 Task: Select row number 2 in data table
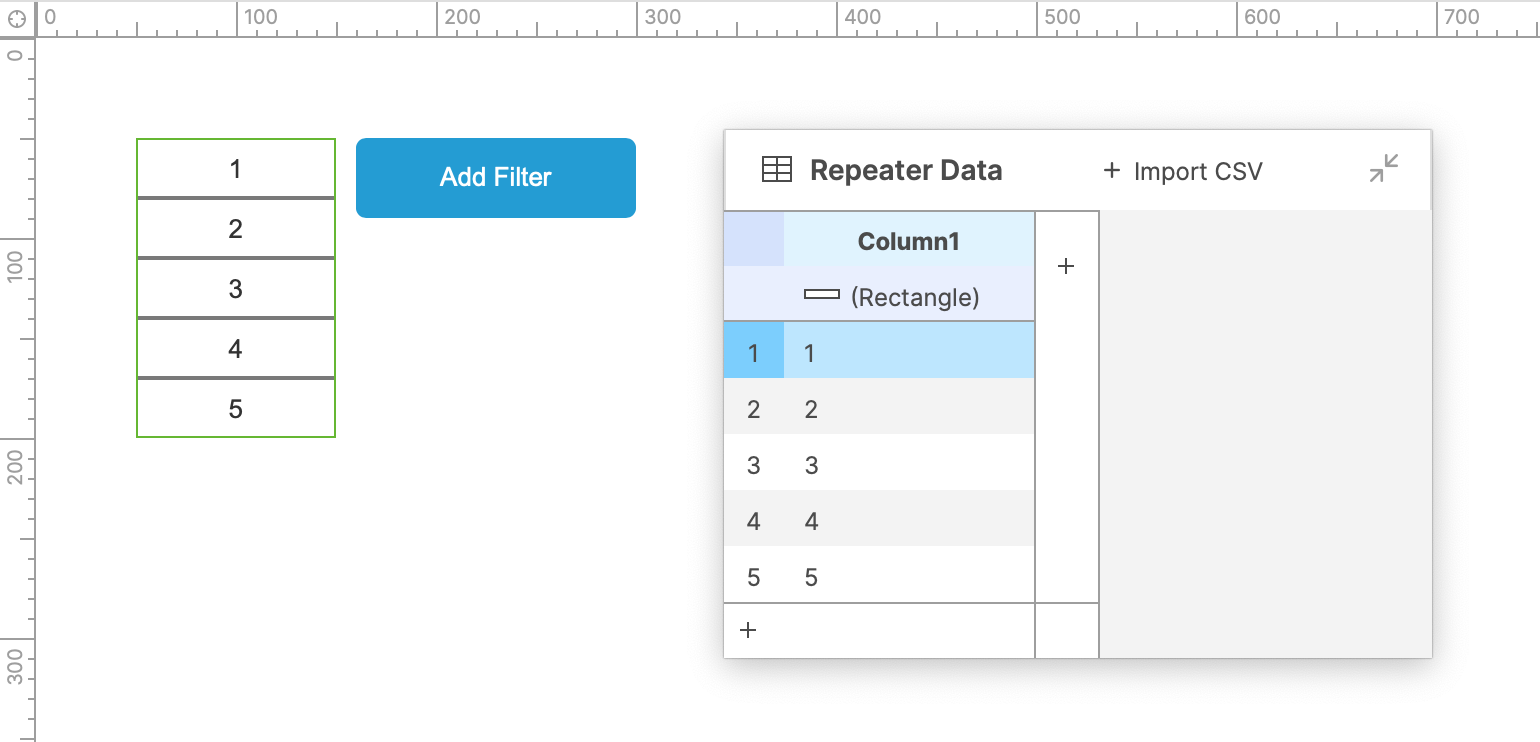(x=753, y=409)
